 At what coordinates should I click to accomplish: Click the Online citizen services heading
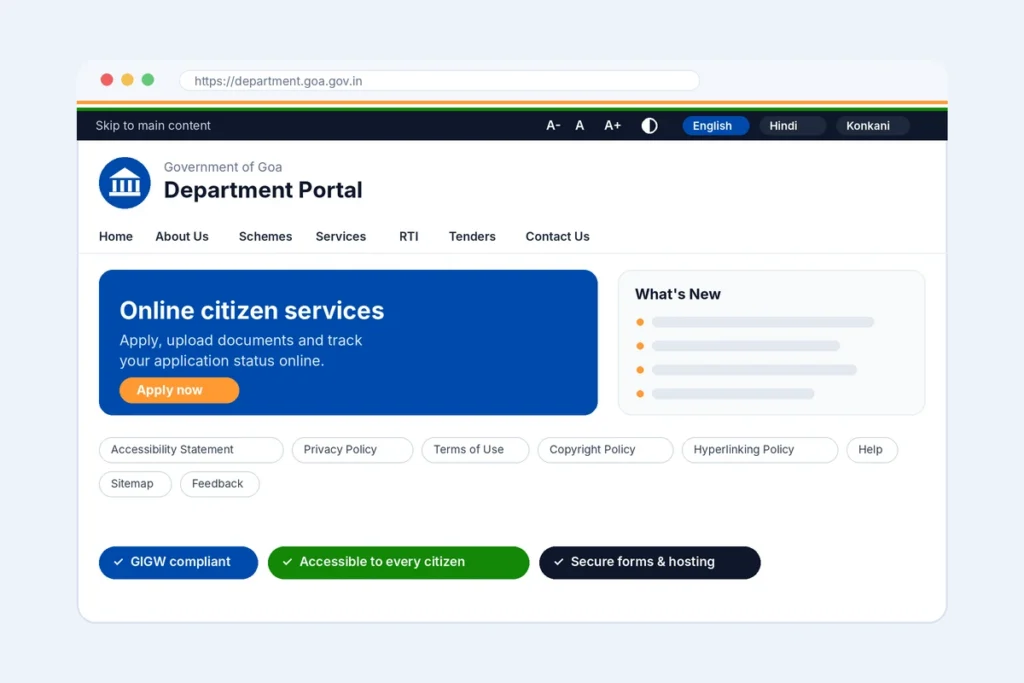click(x=251, y=311)
